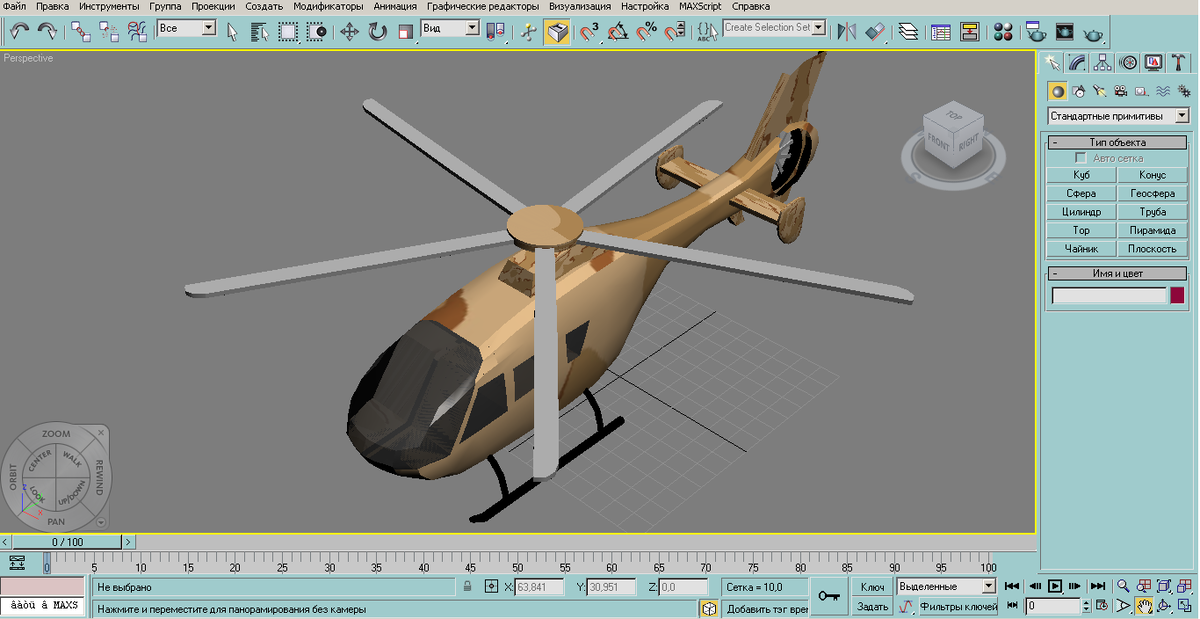Open the Layer Manager icon

[908, 31]
